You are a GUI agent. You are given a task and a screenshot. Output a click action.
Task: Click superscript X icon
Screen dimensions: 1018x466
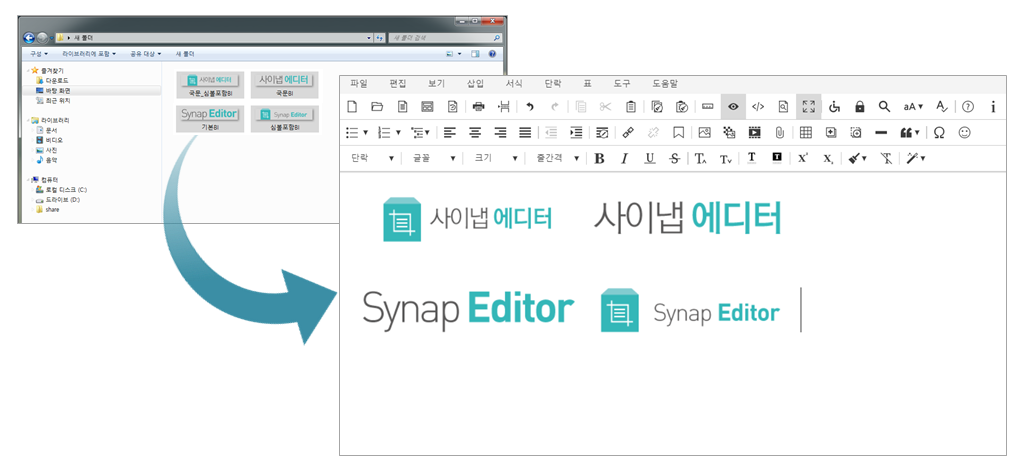(802, 158)
